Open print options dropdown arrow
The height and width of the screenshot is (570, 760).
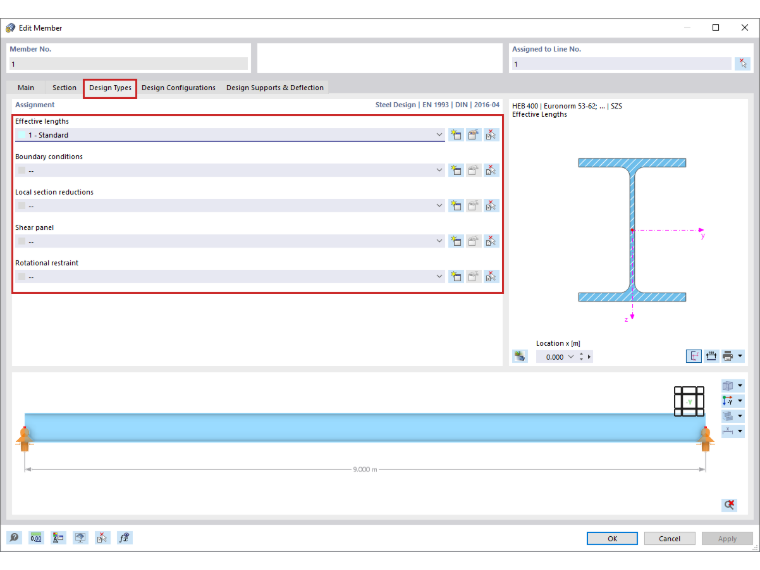click(x=740, y=356)
